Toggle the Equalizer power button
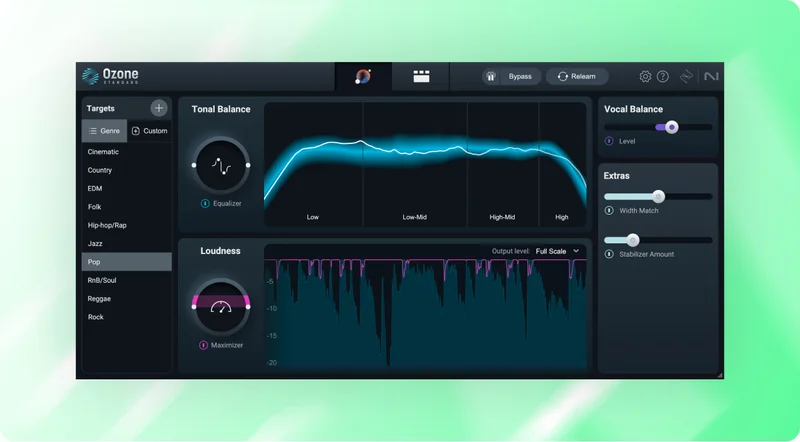 tap(205, 203)
